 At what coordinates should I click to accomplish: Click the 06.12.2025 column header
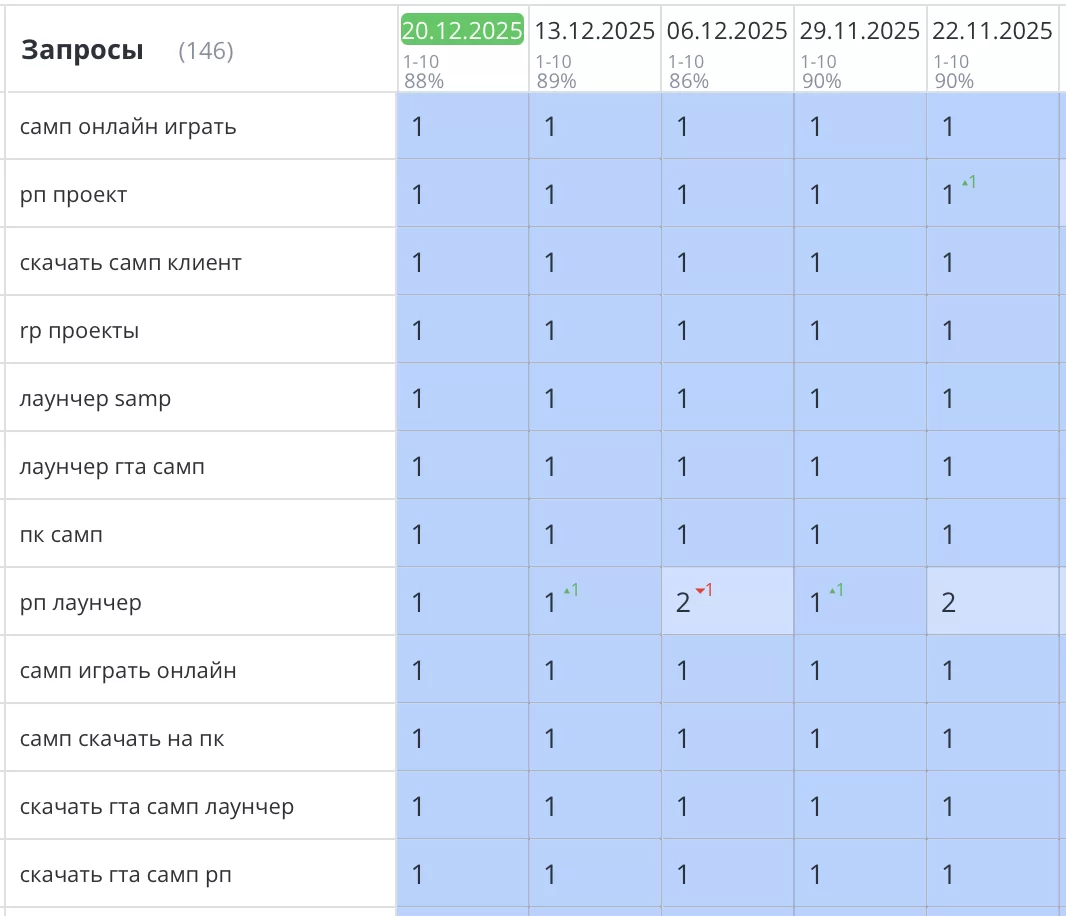[727, 31]
